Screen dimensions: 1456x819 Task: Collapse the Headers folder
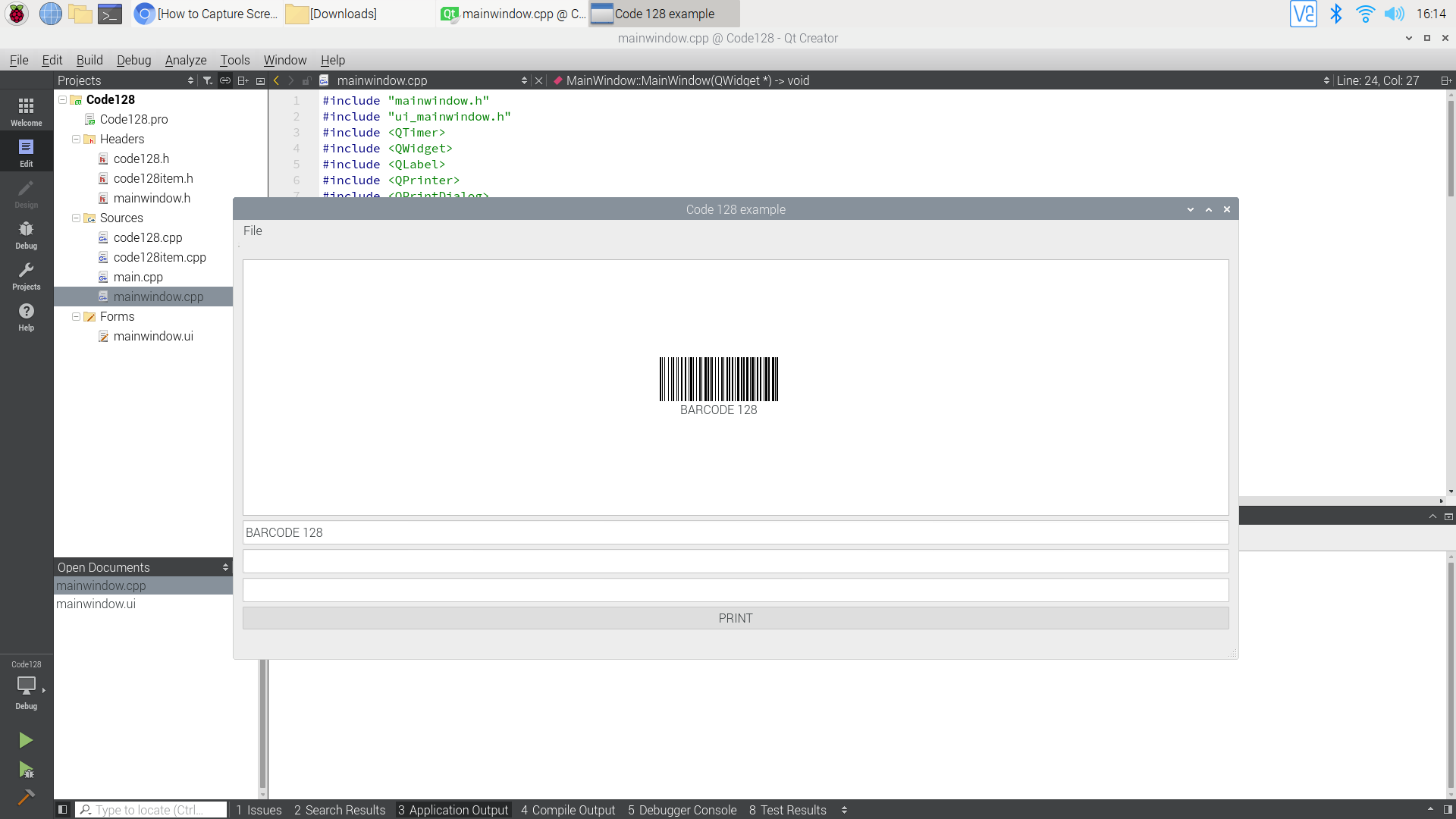(x=76, y=140)
